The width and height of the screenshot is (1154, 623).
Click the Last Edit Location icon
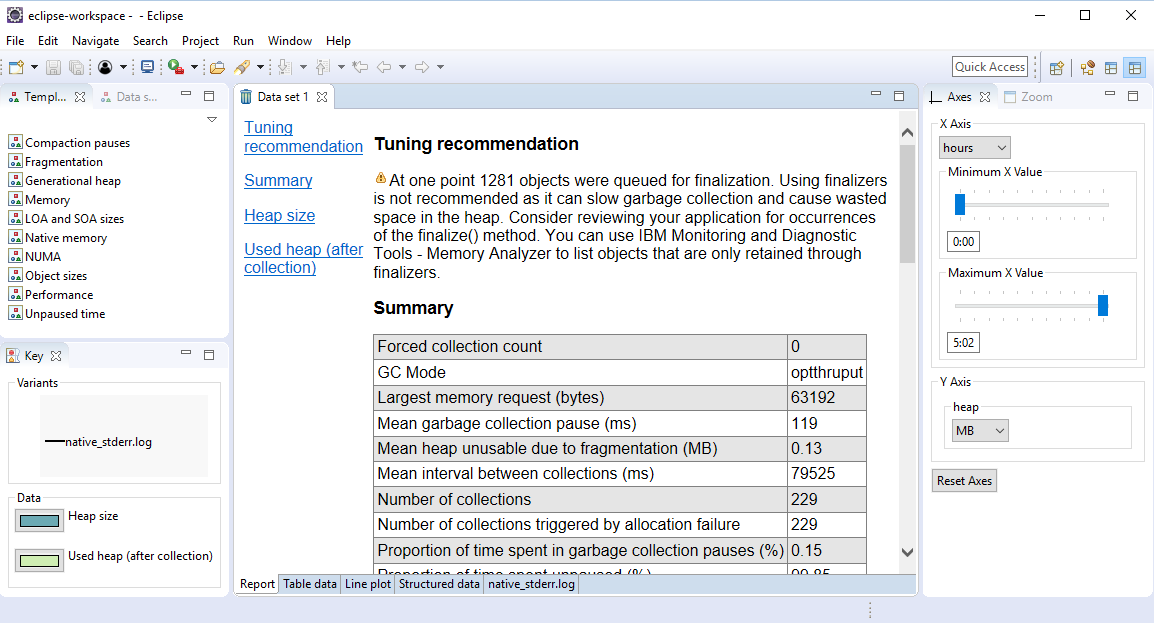[360, 68]
